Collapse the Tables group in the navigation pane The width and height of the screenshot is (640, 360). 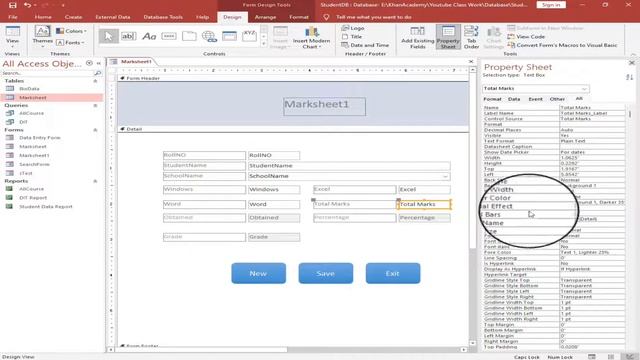tap(96, 81)
